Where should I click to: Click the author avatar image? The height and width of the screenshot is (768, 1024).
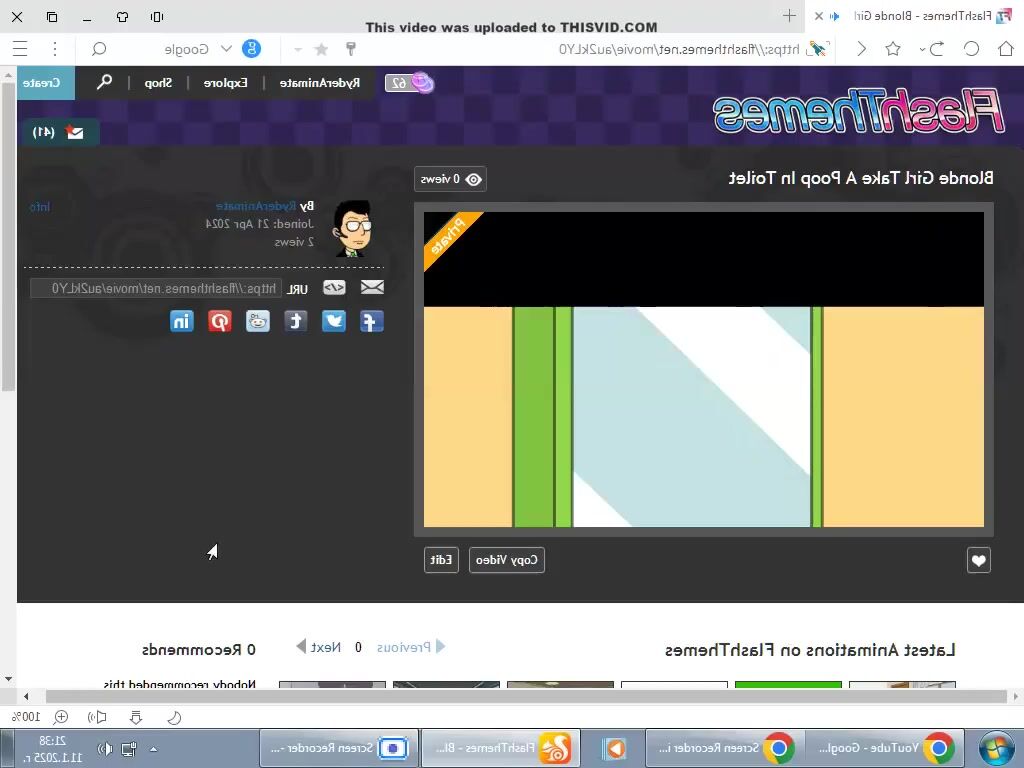click(x=352, y=229)
